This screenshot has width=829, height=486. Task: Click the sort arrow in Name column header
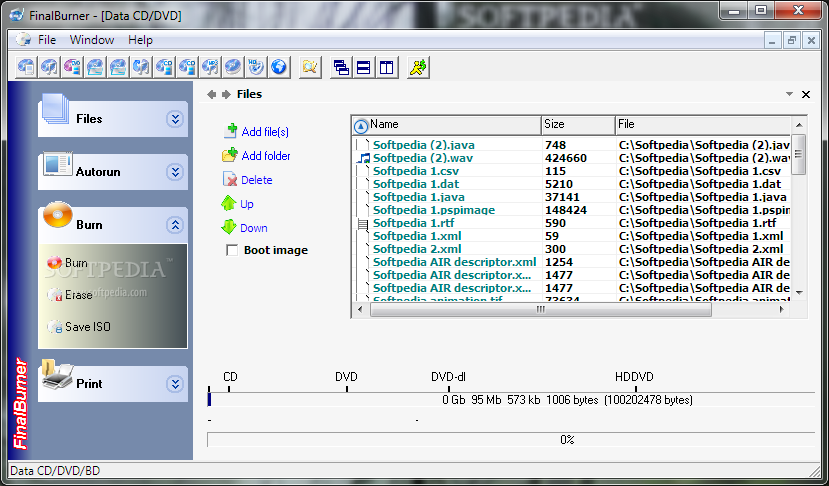coord(361,126)
